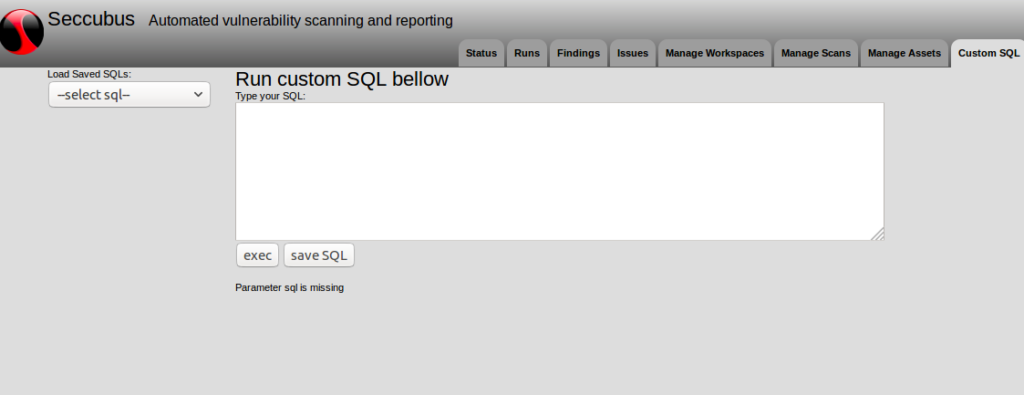Open the Issues tab
This screenshot has height=395, width=1024.
[633, 54]
